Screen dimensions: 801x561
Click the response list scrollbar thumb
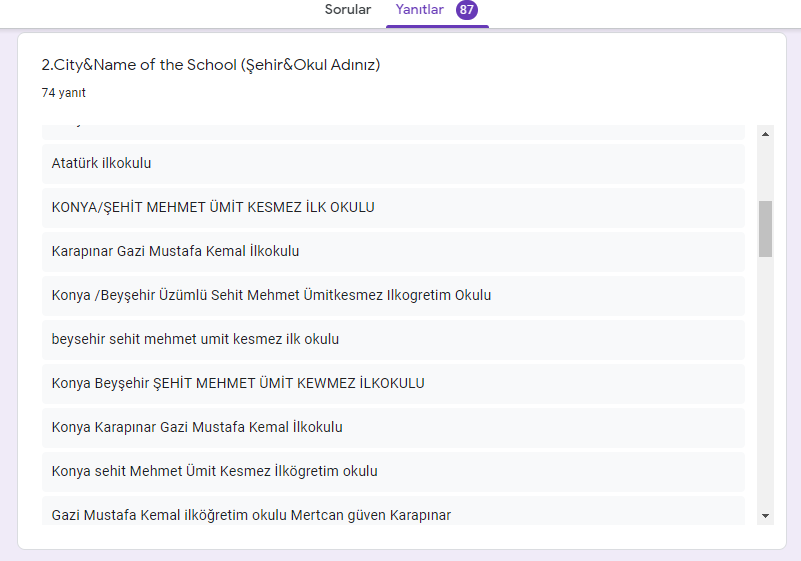click(x=766, y=228)
